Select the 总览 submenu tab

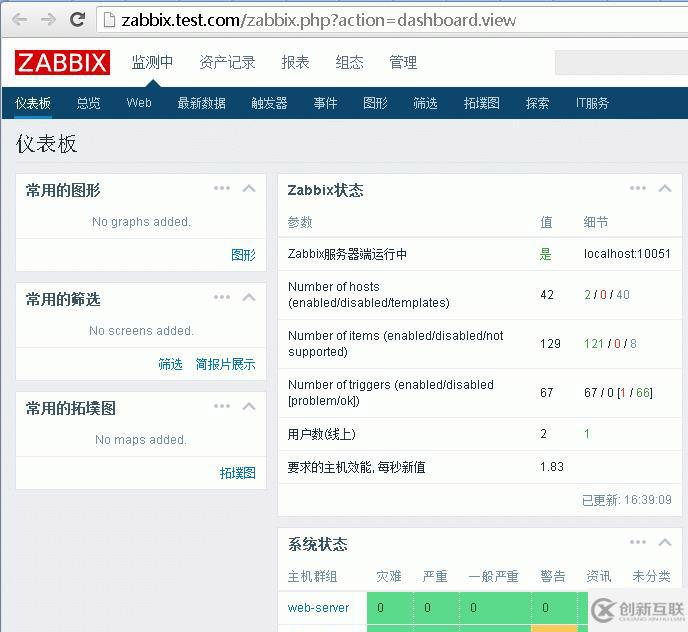coord(88,103)
